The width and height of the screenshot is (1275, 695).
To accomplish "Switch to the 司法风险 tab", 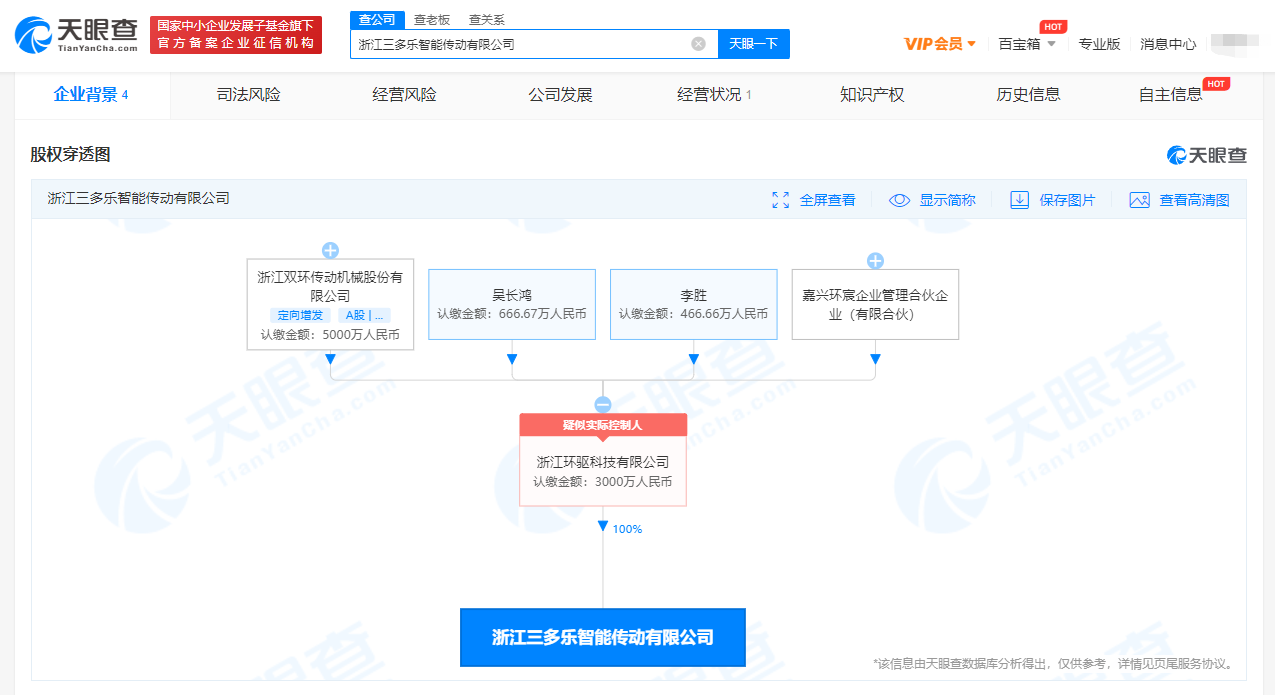I will pos(248,95).
